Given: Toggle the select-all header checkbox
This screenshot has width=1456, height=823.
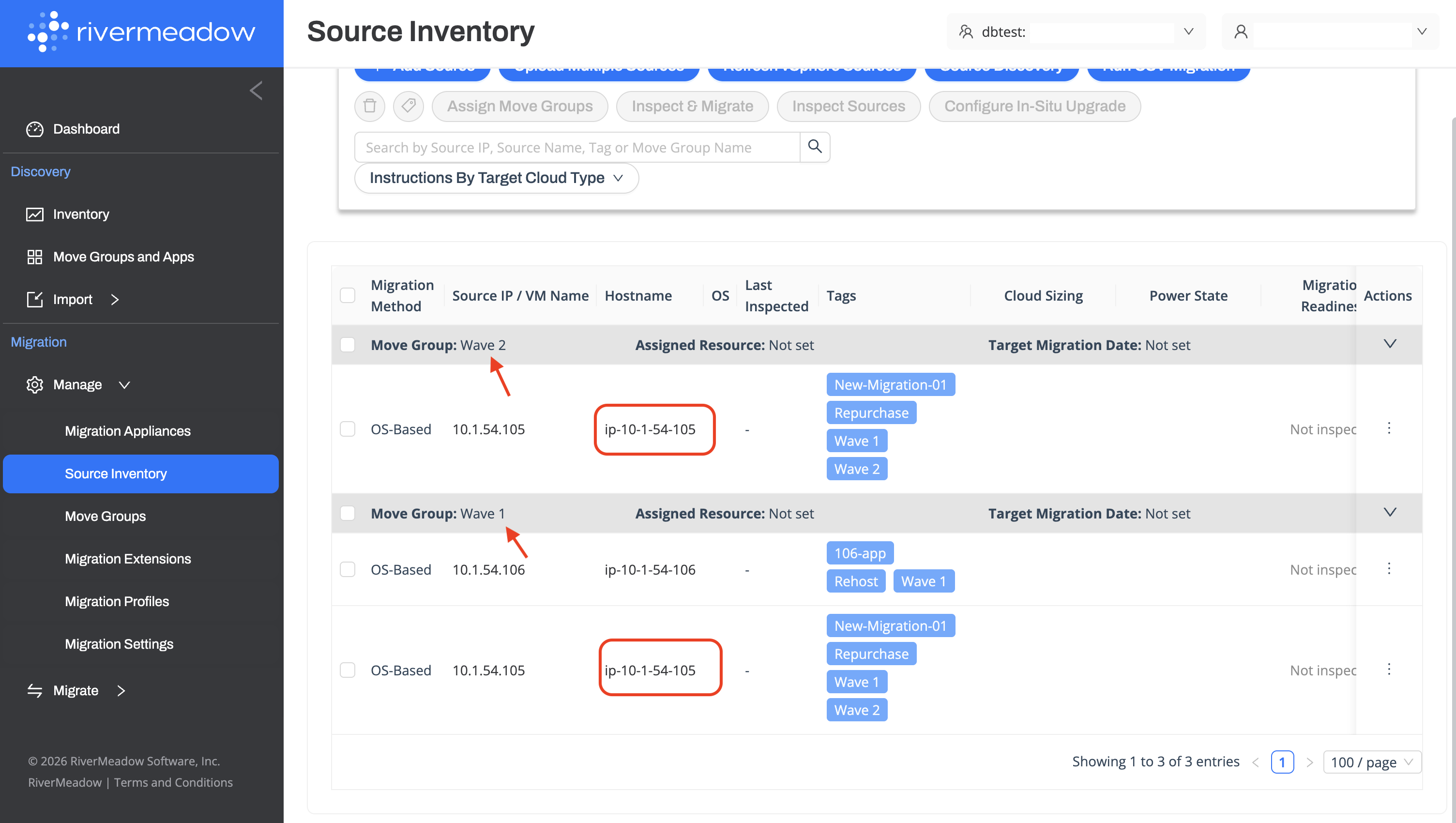Looking at the screenshot, I should tap(348, 296).
